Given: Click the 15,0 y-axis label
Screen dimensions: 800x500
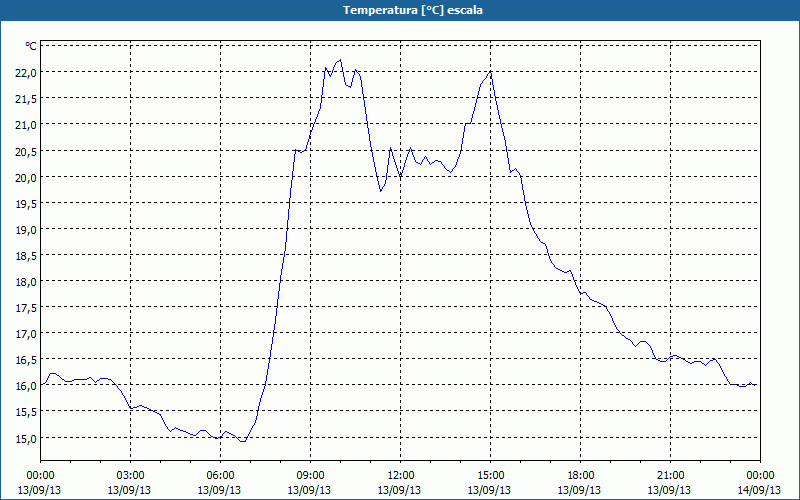Looking at the screenshot, I should pyautogui.click(x=26, y=438).
